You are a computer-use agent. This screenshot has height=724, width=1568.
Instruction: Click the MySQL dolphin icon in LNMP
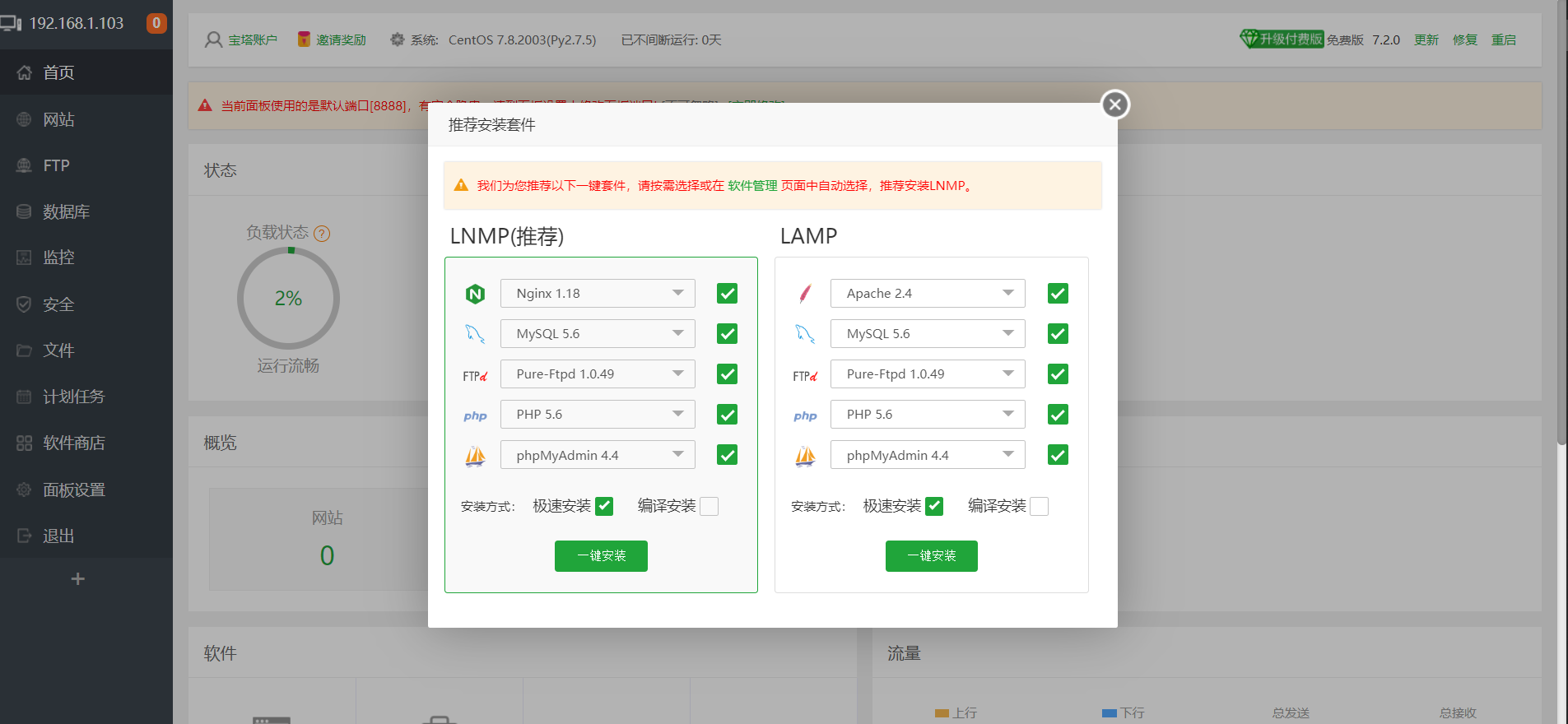tap(475, 334)
